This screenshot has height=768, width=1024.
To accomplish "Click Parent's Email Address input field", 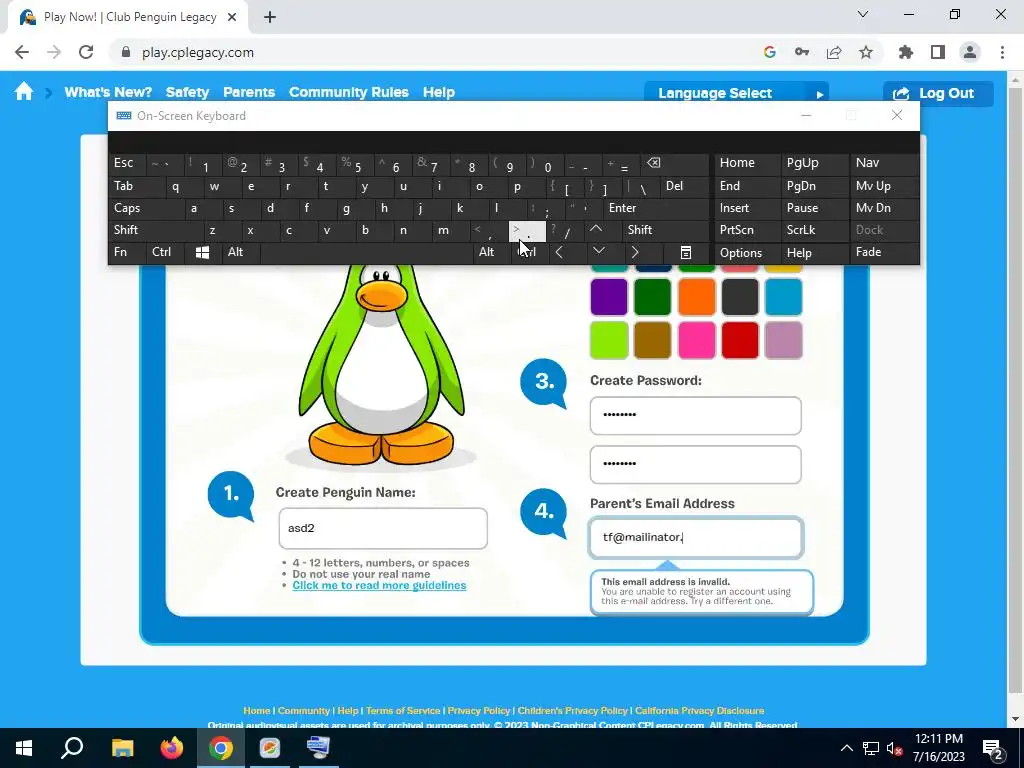I will pyautogui.click(x=696, y=537).
